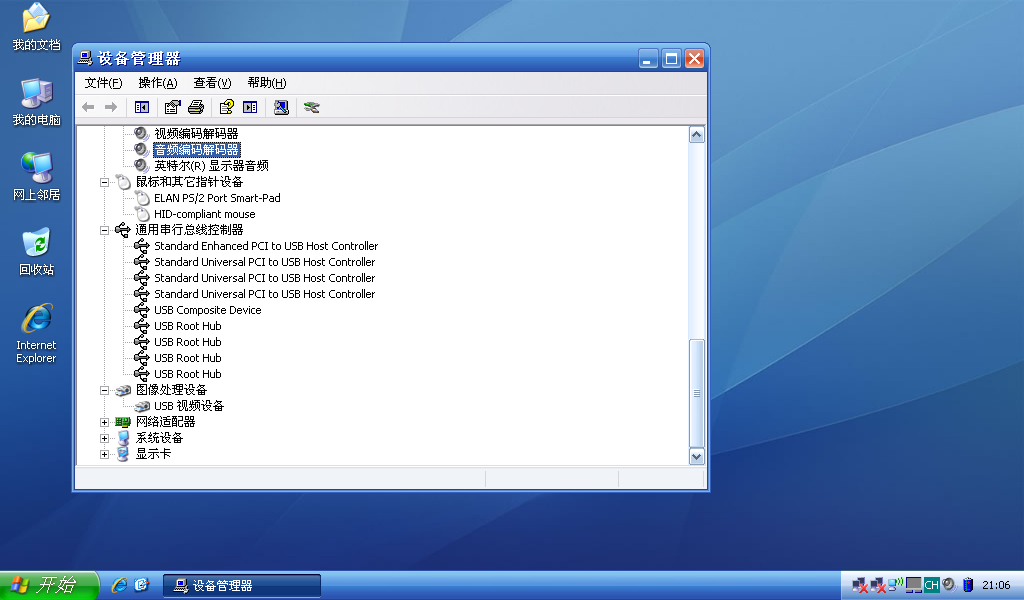Expand the 网络适配器 category
Screen dimensions: 1024x600
[104, 422]
